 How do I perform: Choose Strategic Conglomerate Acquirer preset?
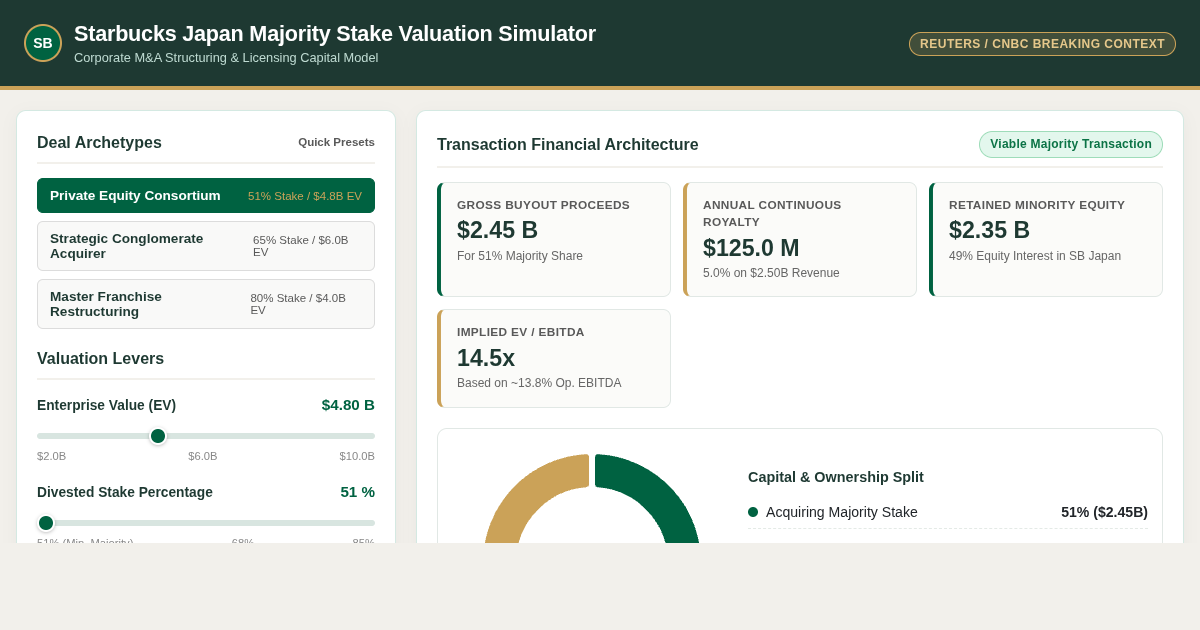[x=206, y=246]
